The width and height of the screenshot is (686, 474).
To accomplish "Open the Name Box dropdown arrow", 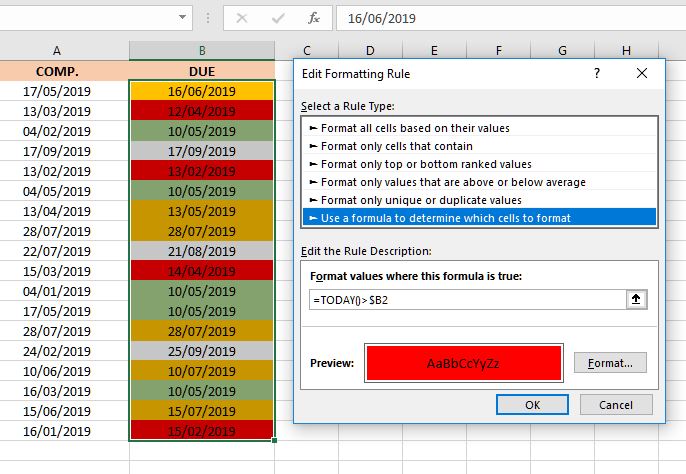I will 182,18.
